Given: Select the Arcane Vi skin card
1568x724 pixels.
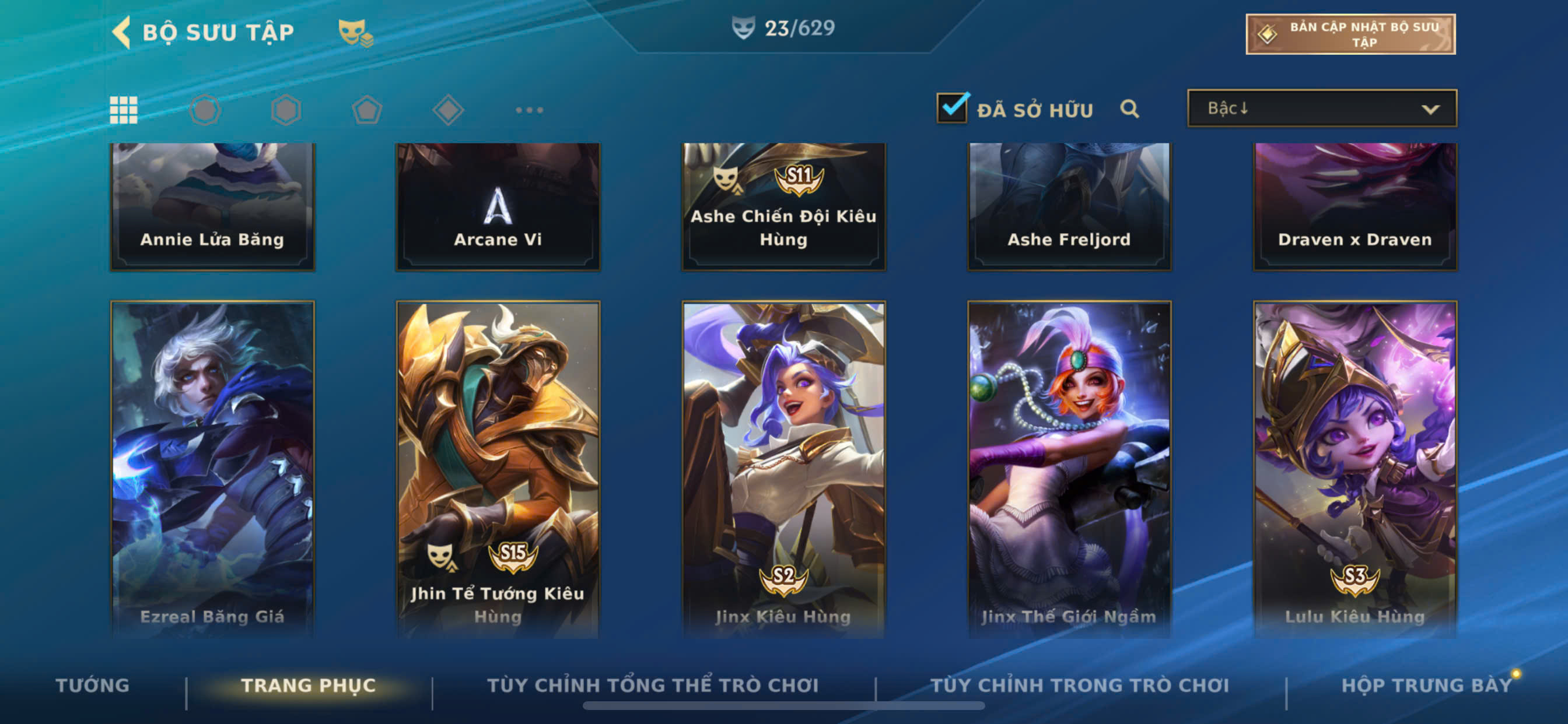Looking at the screenshot, I should click(498, 206).
